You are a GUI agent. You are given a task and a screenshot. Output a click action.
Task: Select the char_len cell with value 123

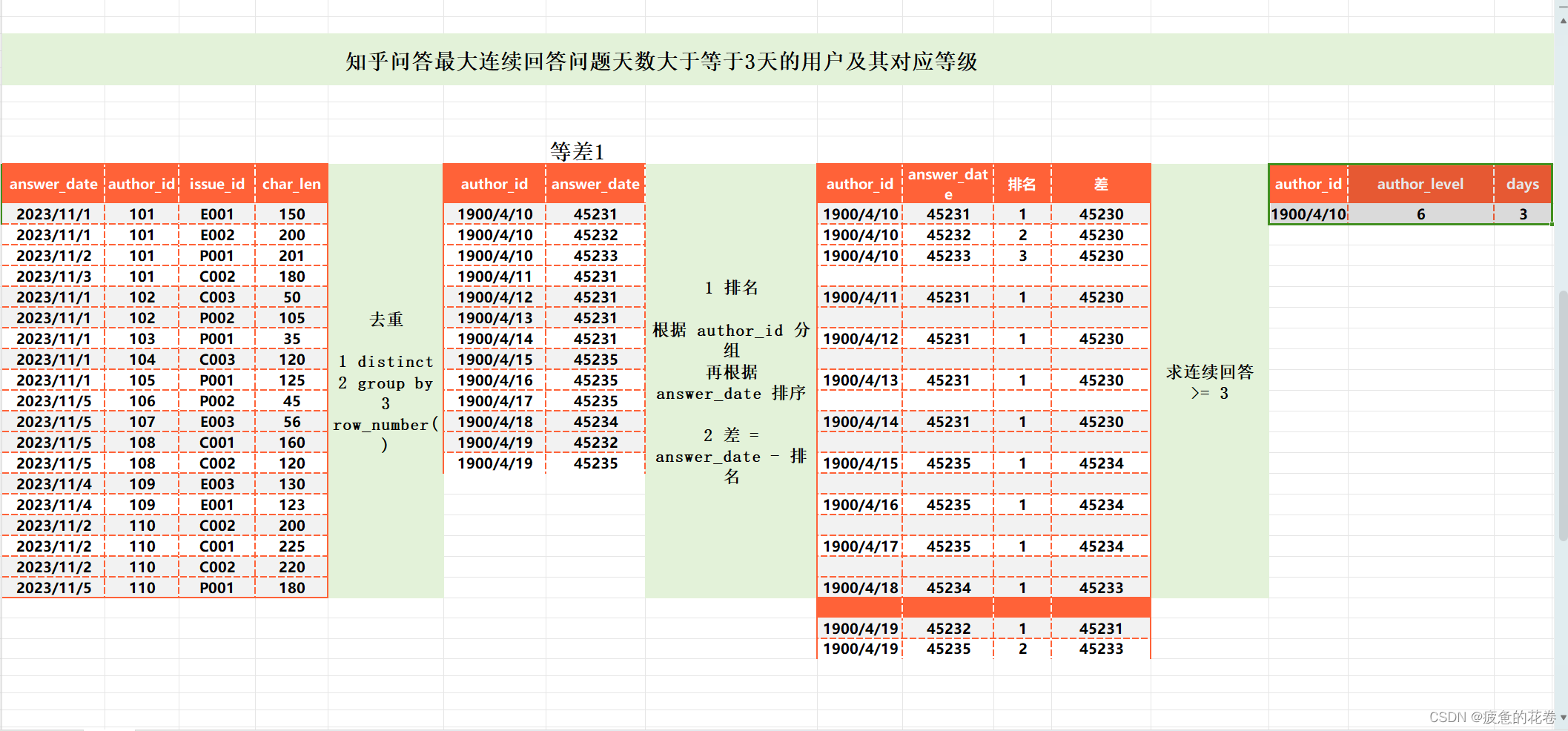(x=291, y=505)
